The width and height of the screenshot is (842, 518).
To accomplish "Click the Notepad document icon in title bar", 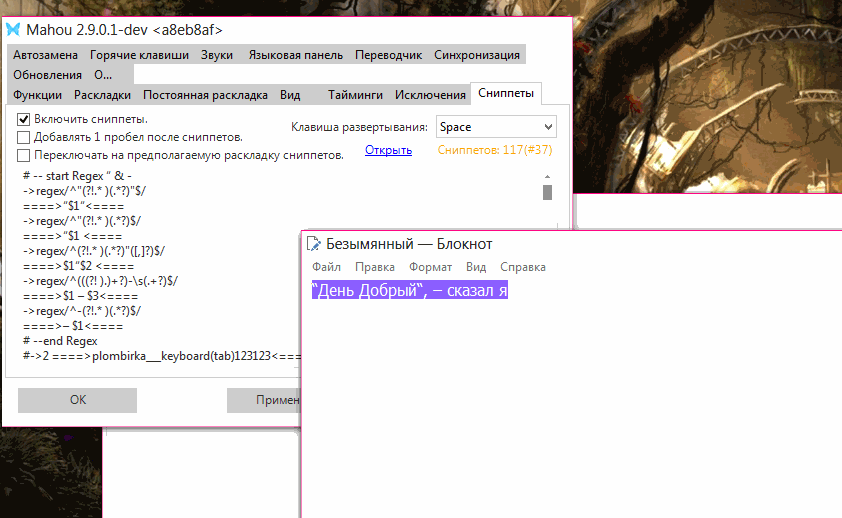I will point(314,244).
